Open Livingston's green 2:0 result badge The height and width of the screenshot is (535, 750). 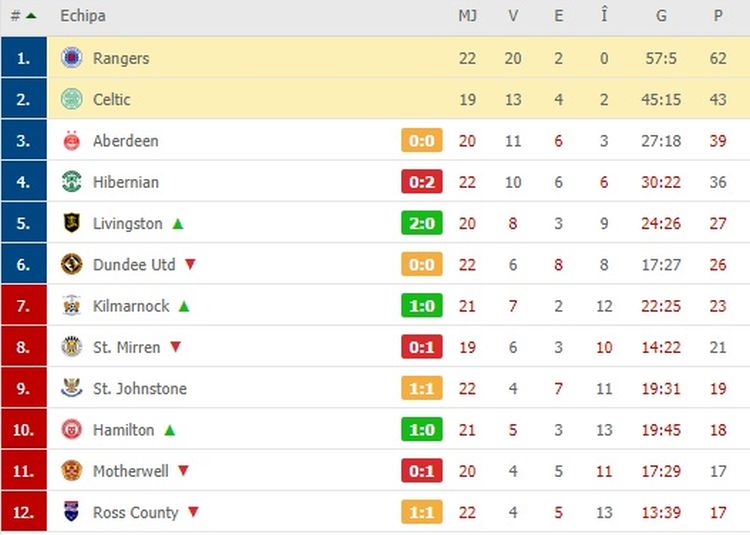[x=421, y=223]
